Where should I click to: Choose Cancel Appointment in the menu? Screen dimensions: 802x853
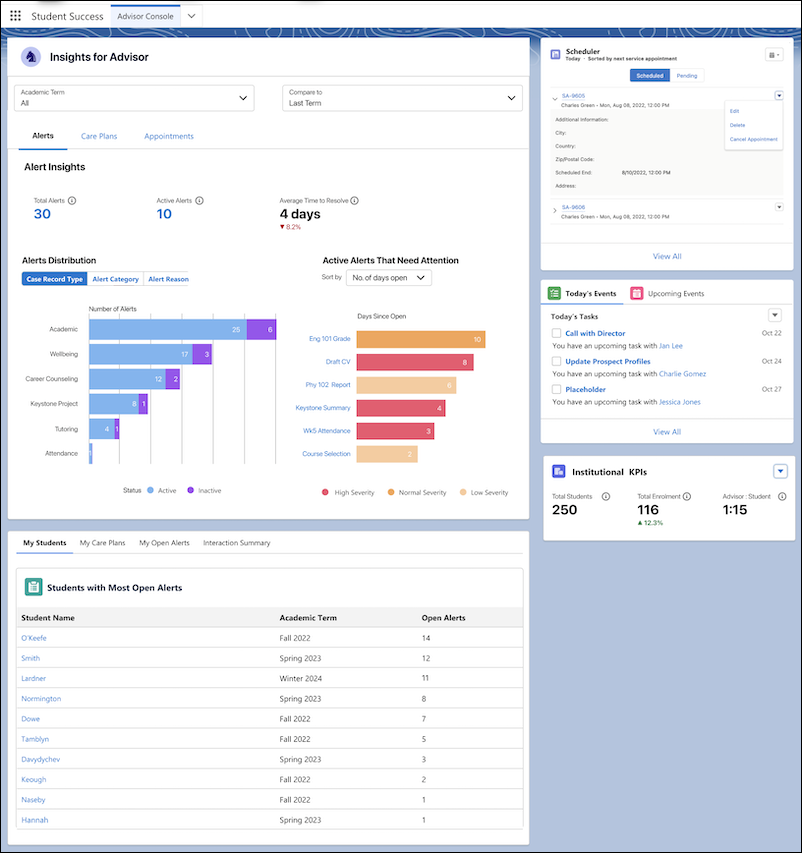tap(754, 139)
